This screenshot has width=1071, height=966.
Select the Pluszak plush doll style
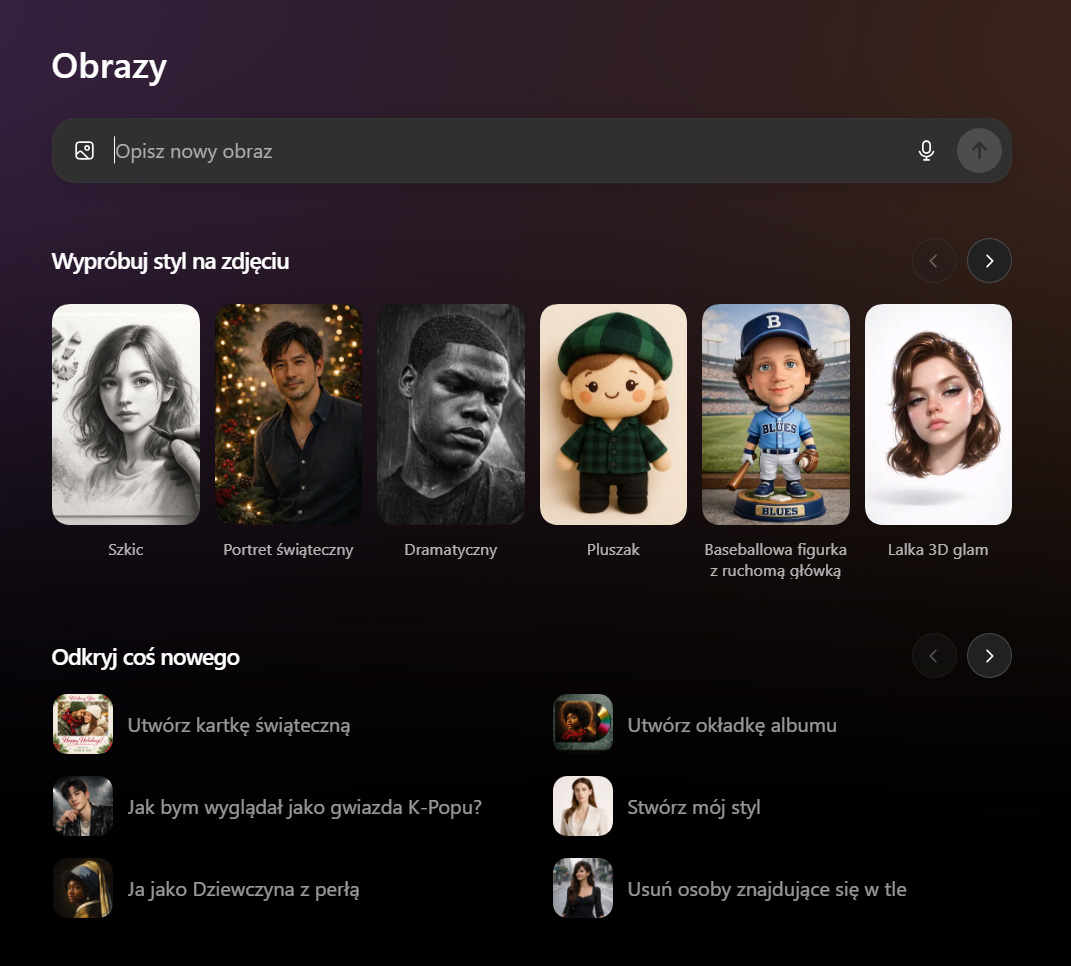(x=613, y=414)
